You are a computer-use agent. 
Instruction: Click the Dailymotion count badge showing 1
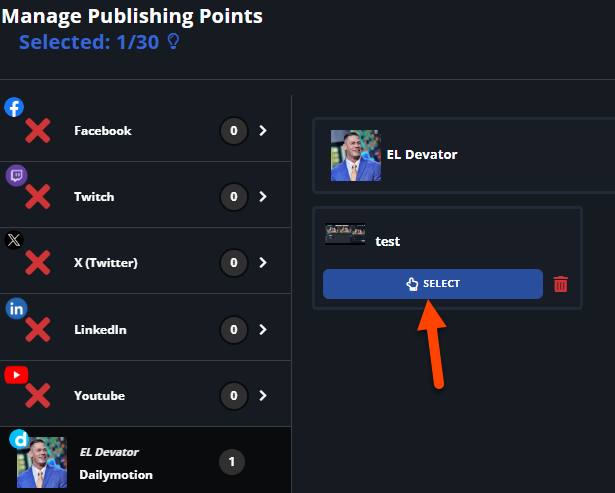coord(232,462)
